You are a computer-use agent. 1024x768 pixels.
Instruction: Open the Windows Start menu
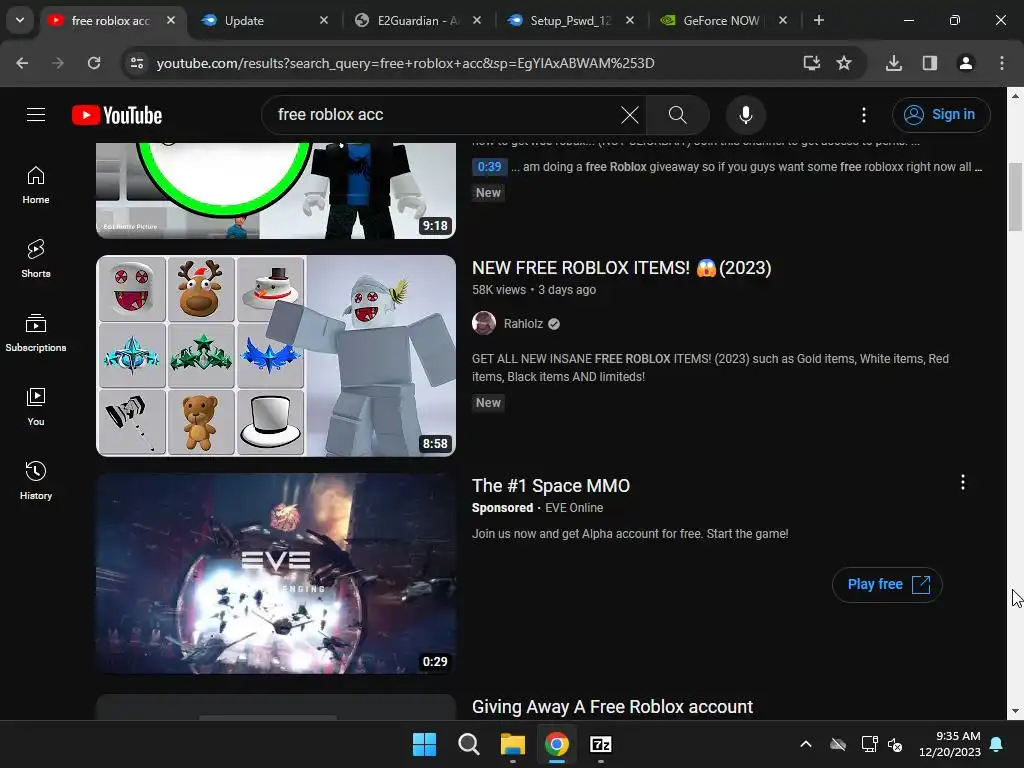point(424,744)
